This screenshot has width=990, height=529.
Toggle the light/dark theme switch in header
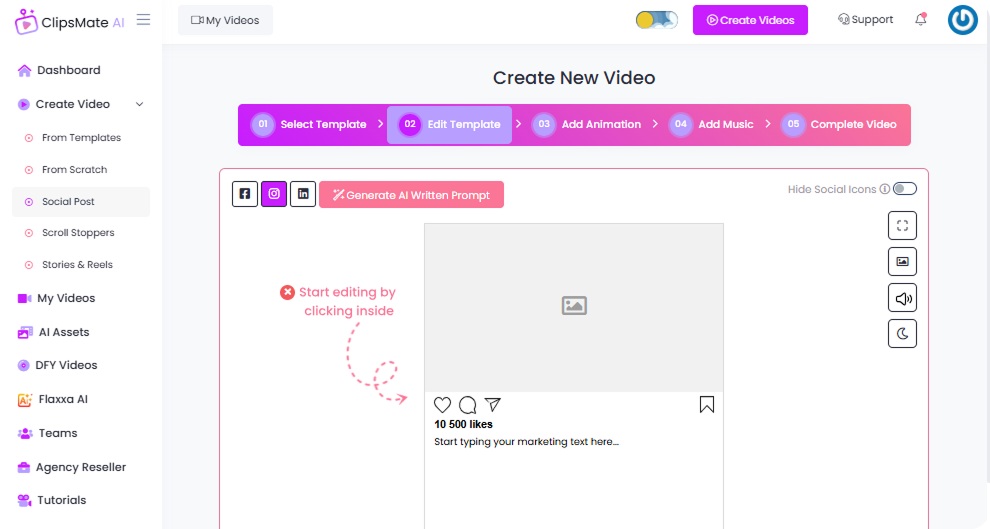656,20
